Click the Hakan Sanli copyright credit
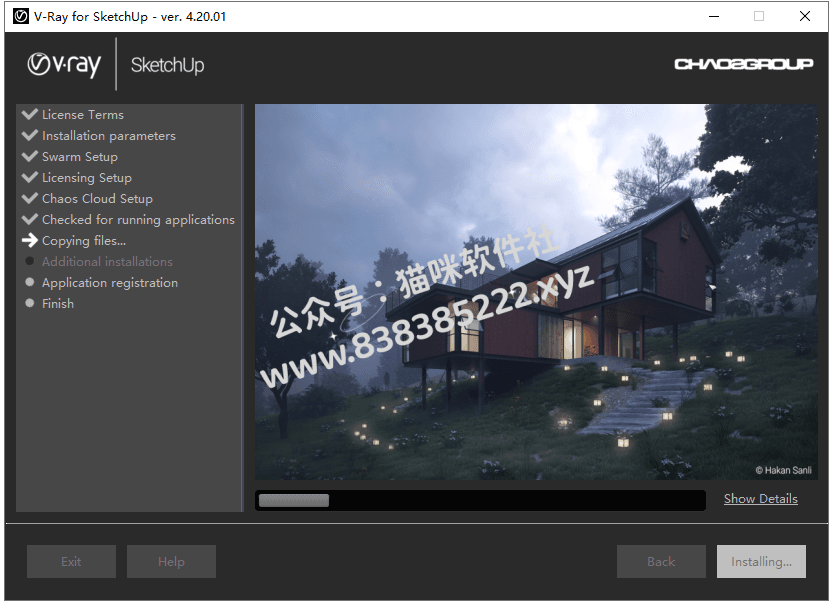The image size is (833, 606). (783, 470)
